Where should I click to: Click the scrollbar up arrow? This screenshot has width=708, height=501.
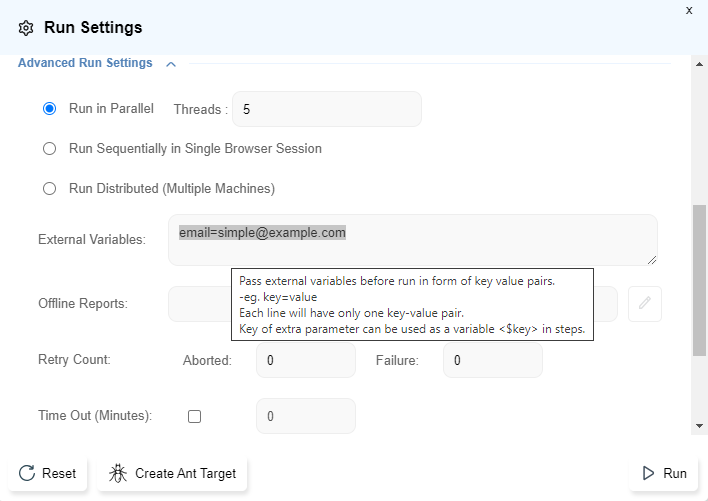[x=700, y=63]
